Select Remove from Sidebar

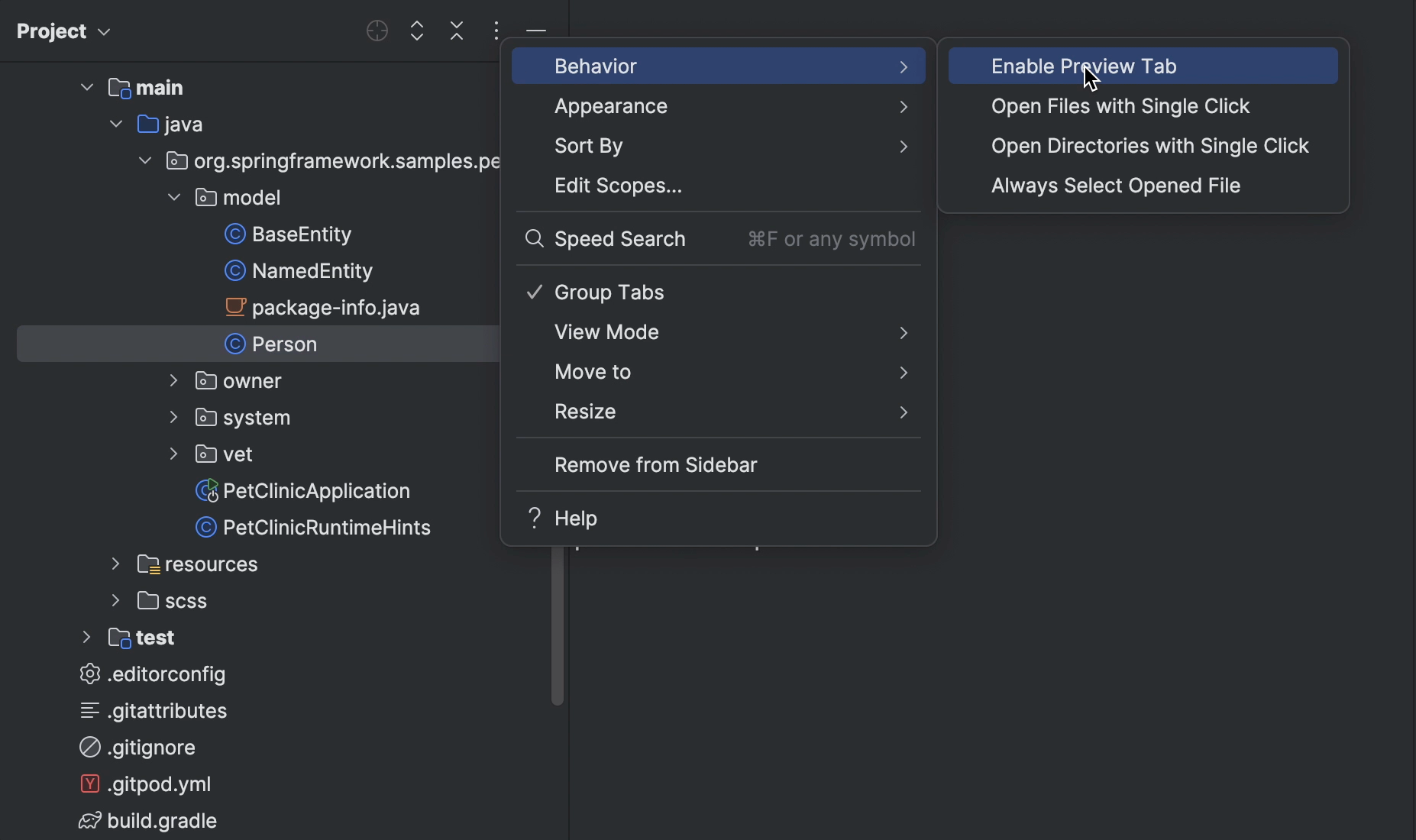coord(655,465)
